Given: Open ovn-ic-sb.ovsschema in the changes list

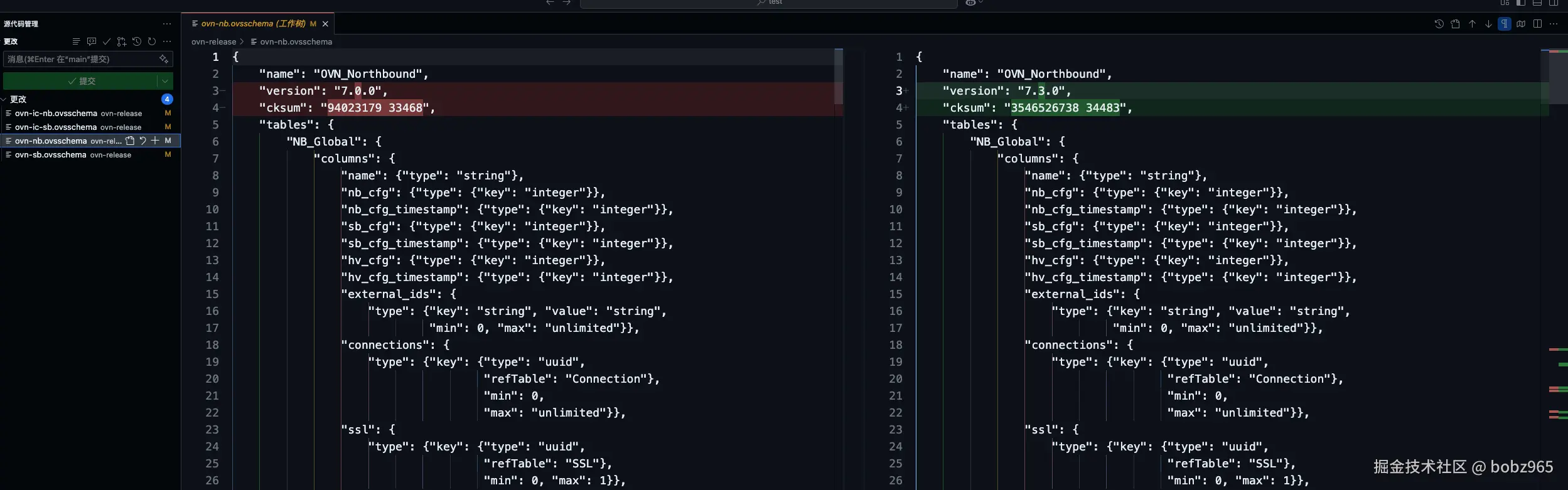Looking at the screenshot, I should (90, 127).
